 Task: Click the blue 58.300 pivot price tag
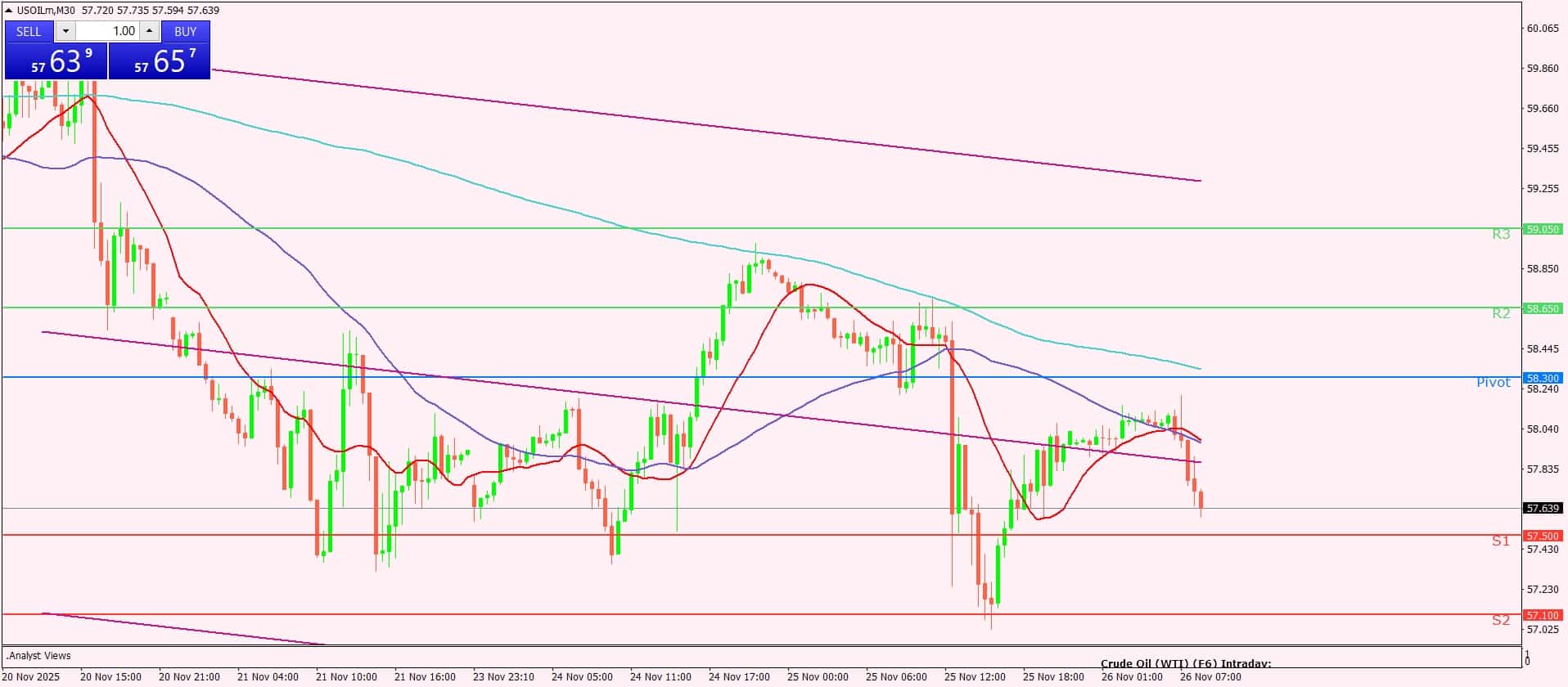point(1543,378)
